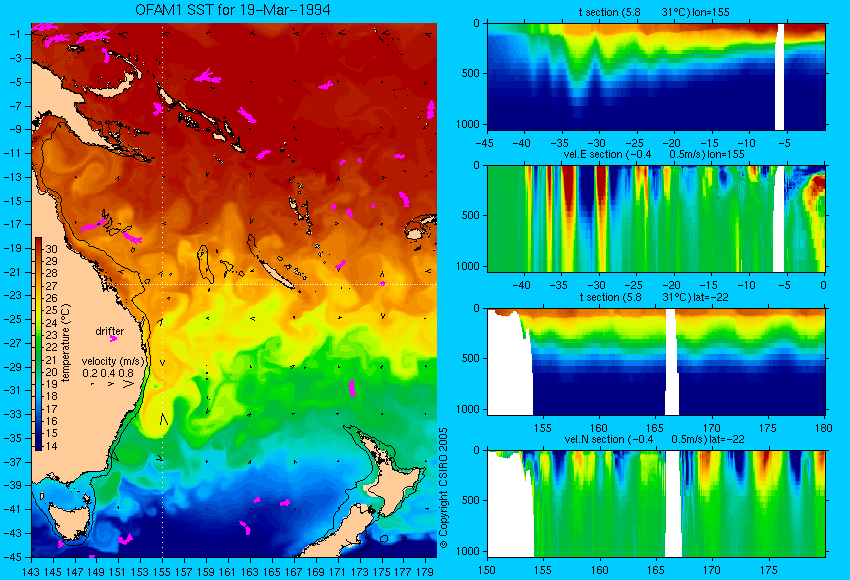This screenshot has width=850, height=580.
Task: Click the '180' x-axis label under the lat=-22 temperature section
Action: [x=824, y=428]
